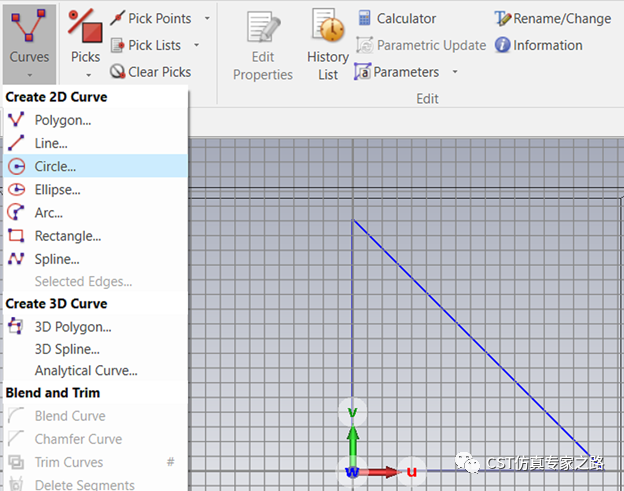Image resolution: width=624 pixels, height=491 pixels.
Task: Choose Rectangle... menu entry
Action: (96, 236)
